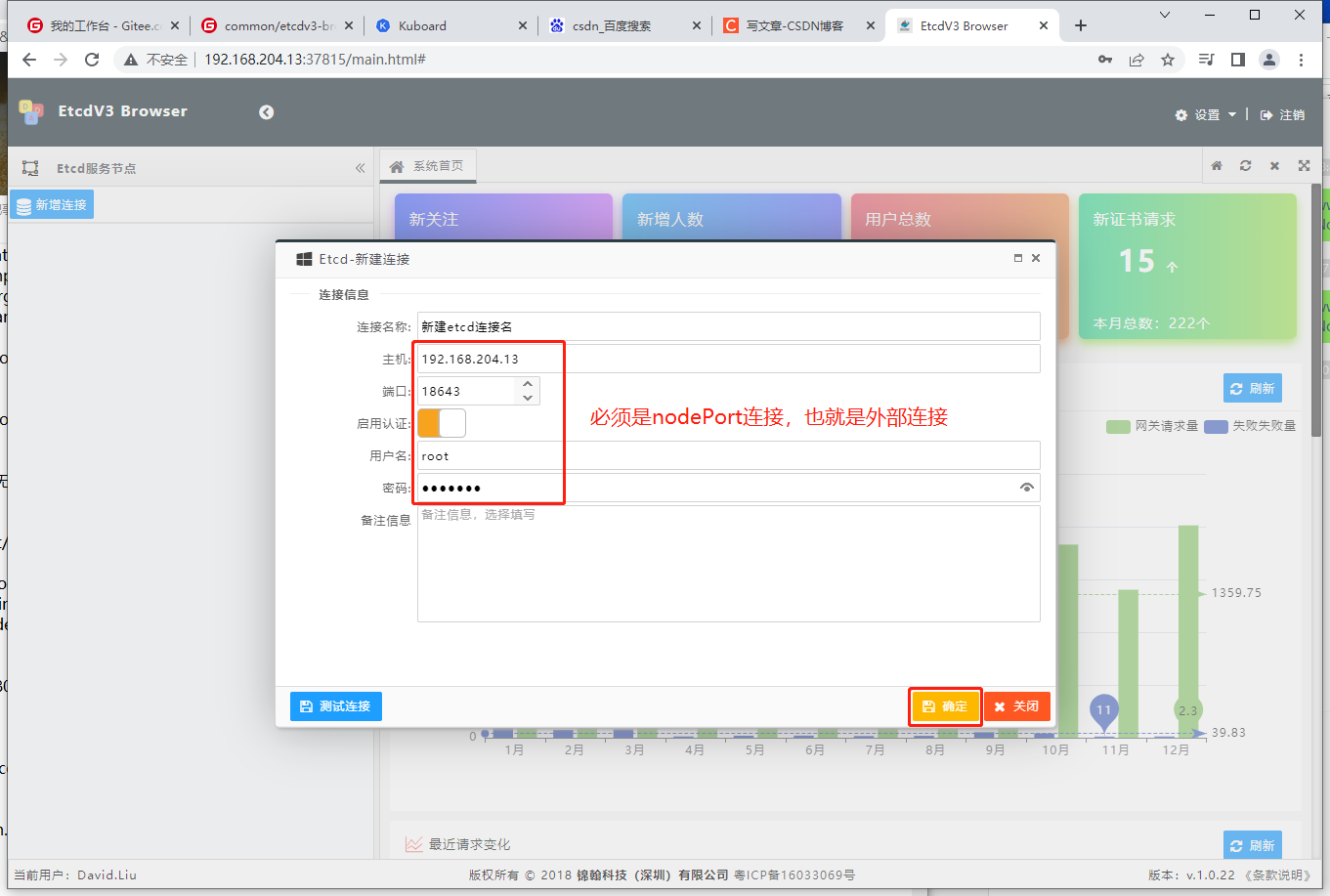Screen dimensions: 1330x896
Task: Click the chart marker labeled 11
Action: point(1103,710)
